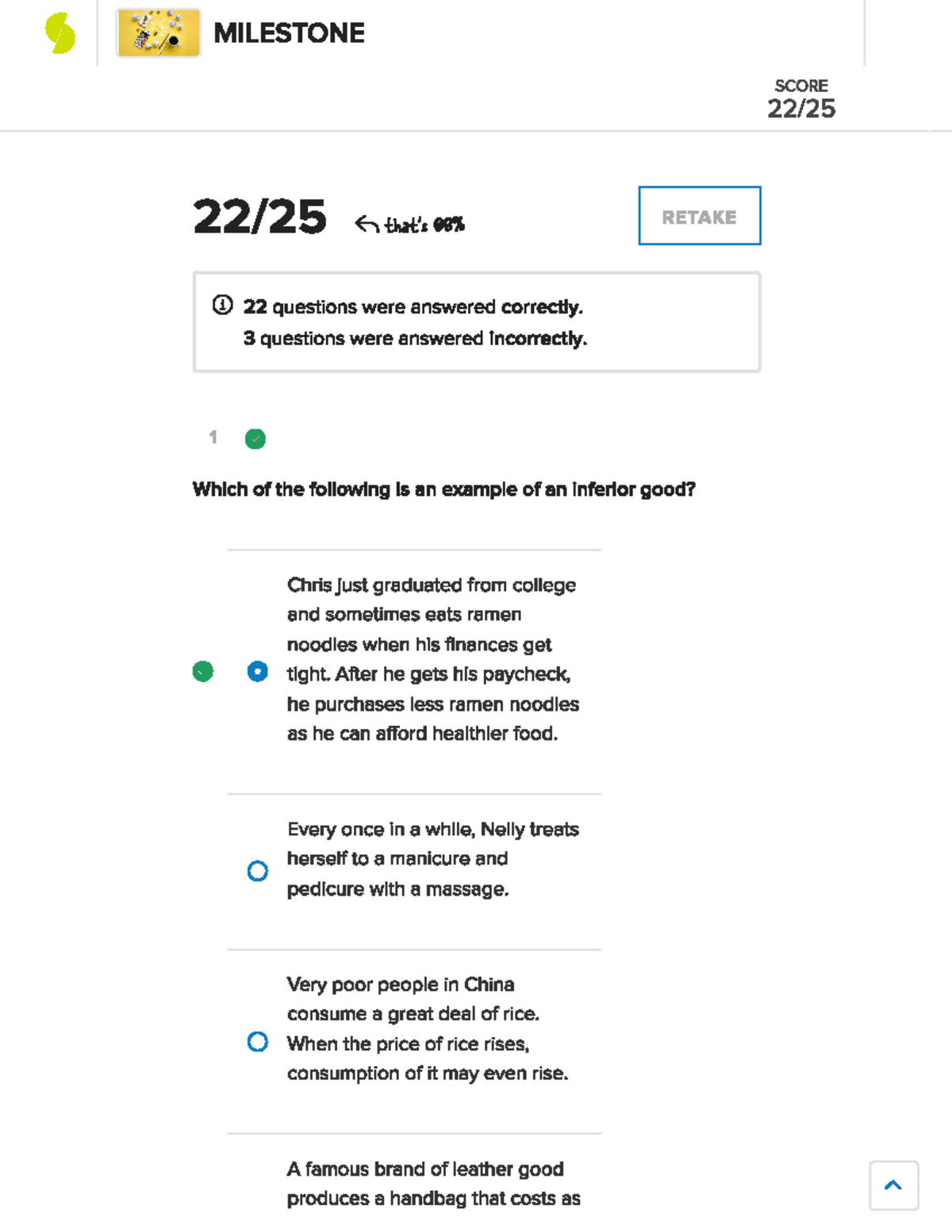Click the handwritten percentage note

pos(424,225)
